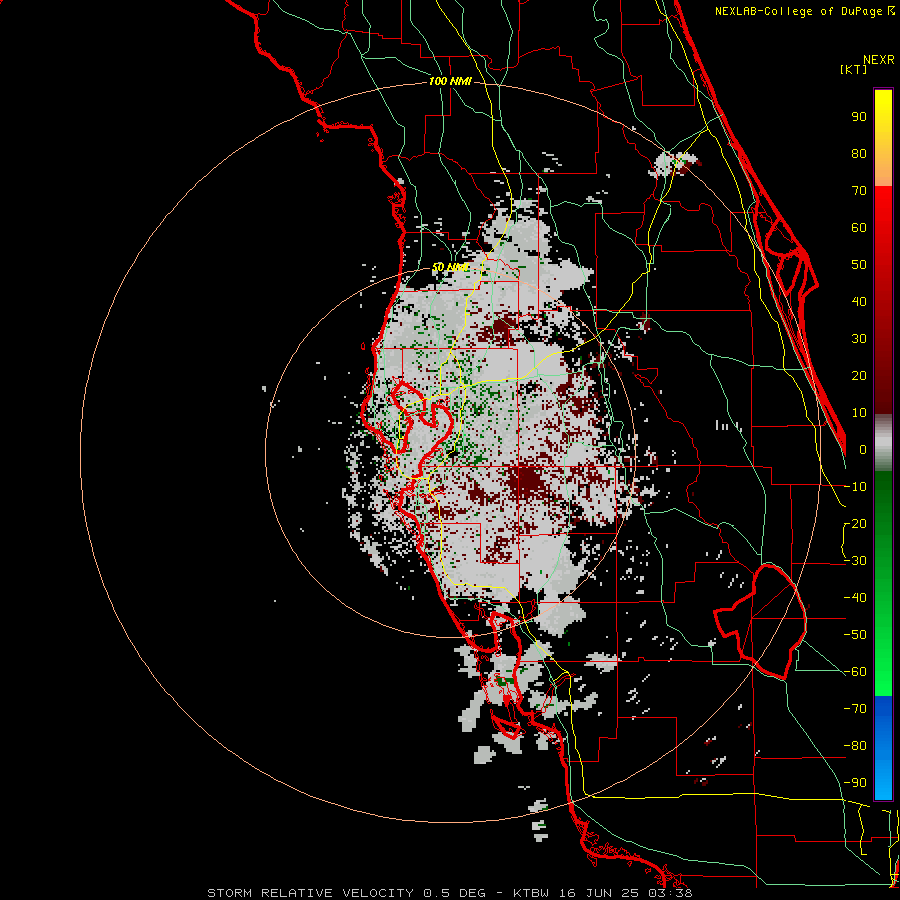Click the 30 value on velocity scale
Screen dimensions: 900x900
(x=859, y=339)
